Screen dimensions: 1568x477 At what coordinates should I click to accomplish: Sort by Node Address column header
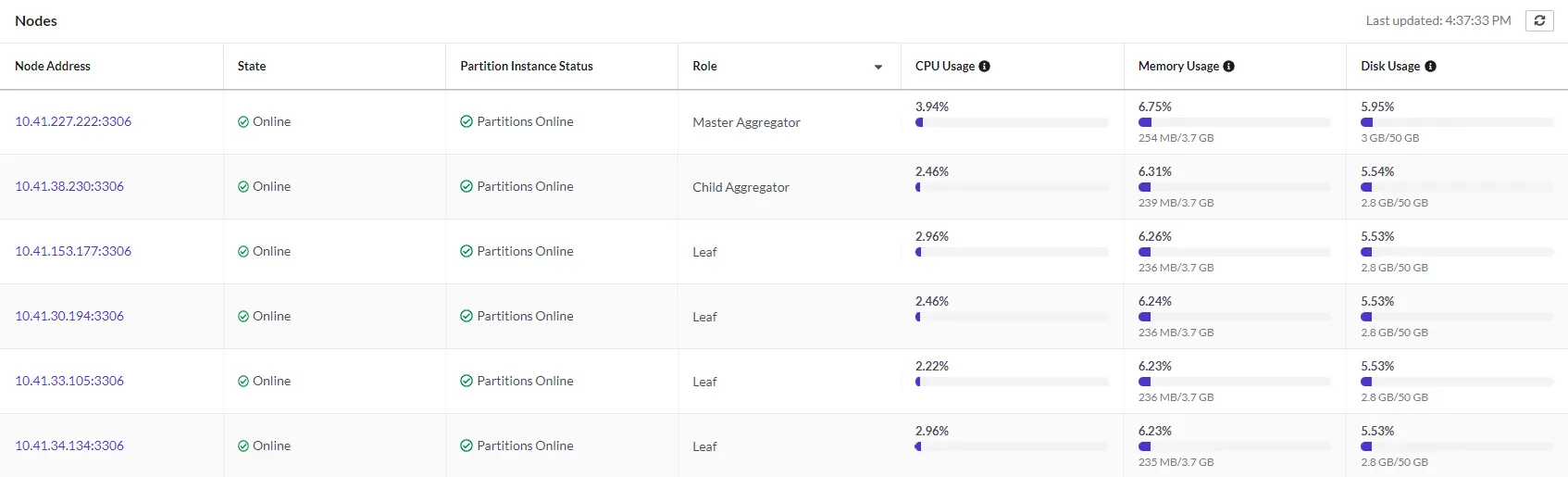point(53,67)
